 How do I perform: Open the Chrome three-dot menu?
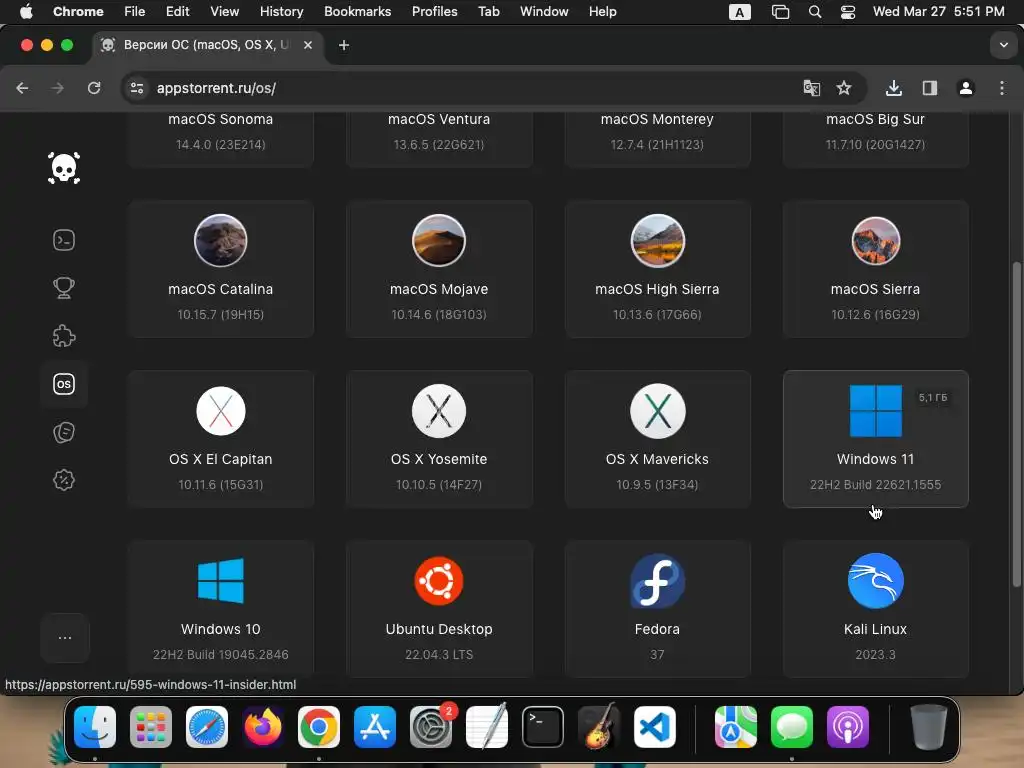click(x=1002, y=88)
